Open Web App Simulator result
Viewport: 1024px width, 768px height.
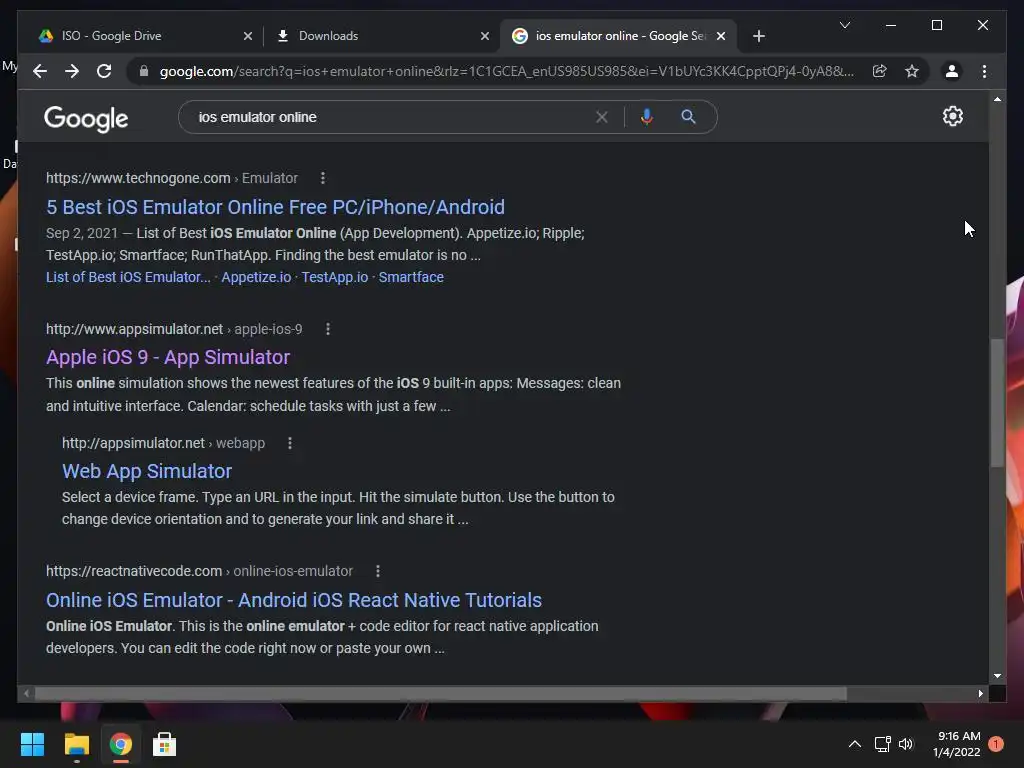[147, 471]
